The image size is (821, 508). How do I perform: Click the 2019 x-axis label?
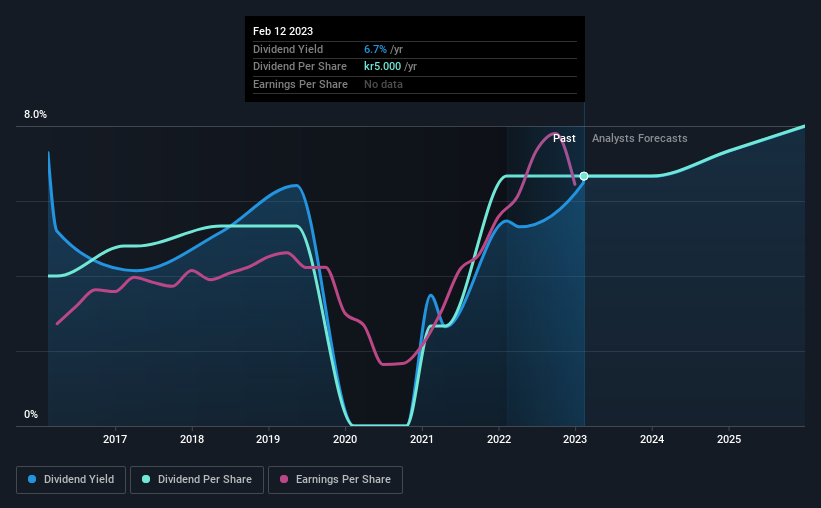(268, 439)
